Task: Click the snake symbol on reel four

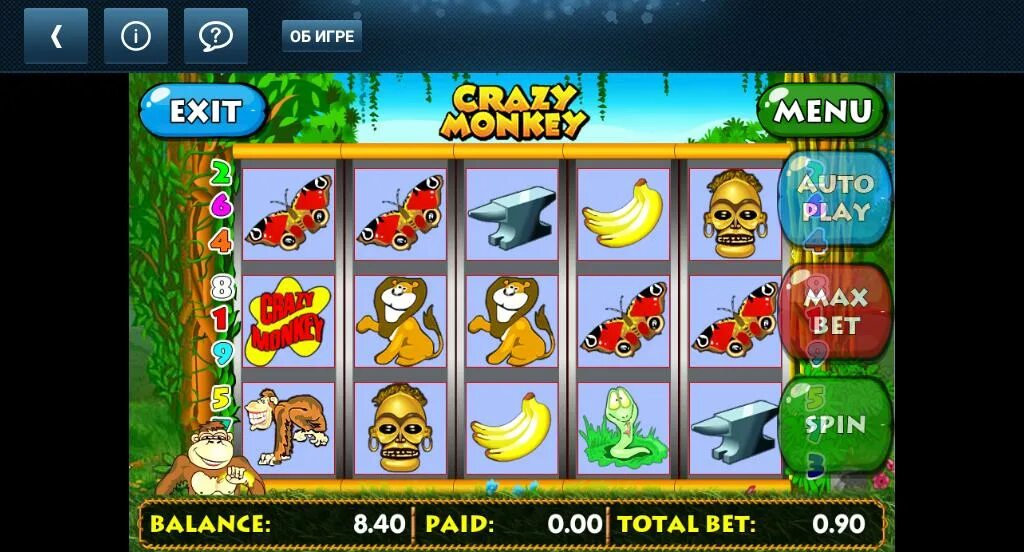Action: point(623,429)
